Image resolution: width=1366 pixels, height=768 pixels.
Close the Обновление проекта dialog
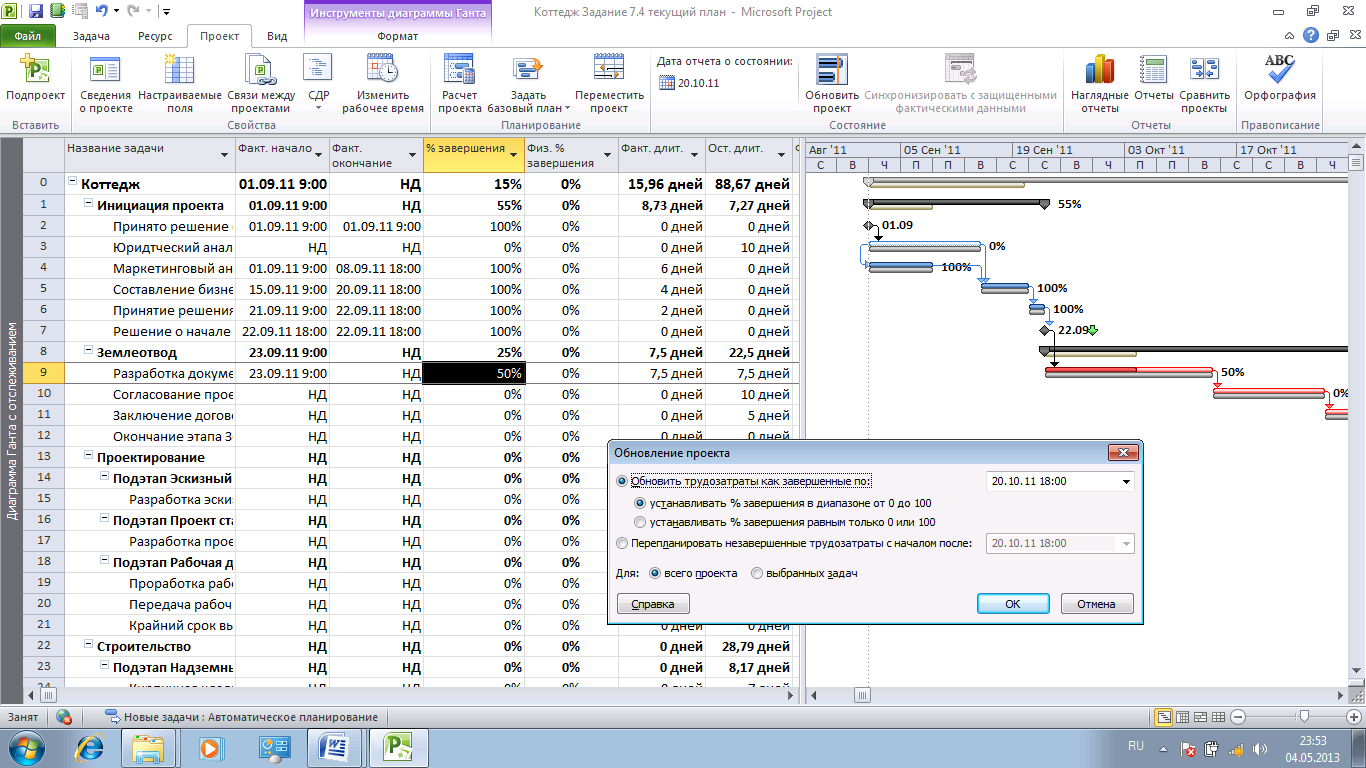pyautogui.click(x=1122, y=453)
